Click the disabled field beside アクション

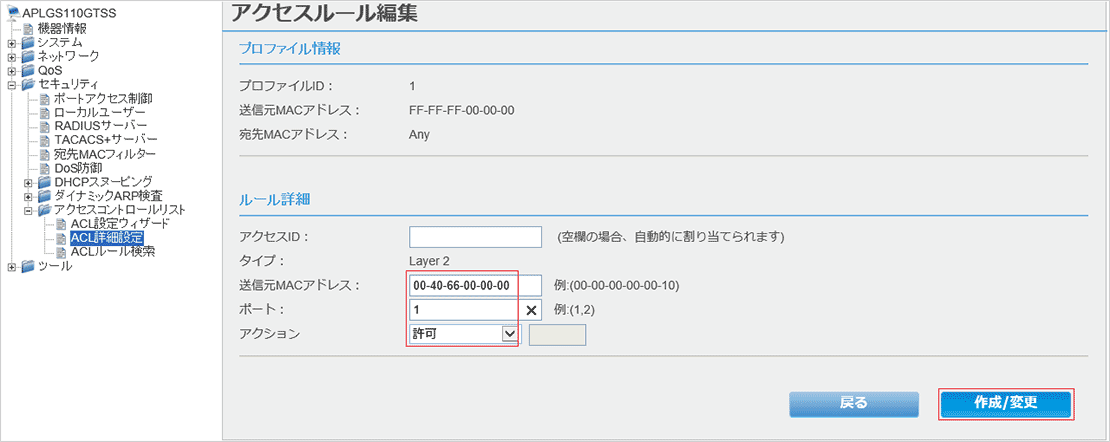coord(557,334)
